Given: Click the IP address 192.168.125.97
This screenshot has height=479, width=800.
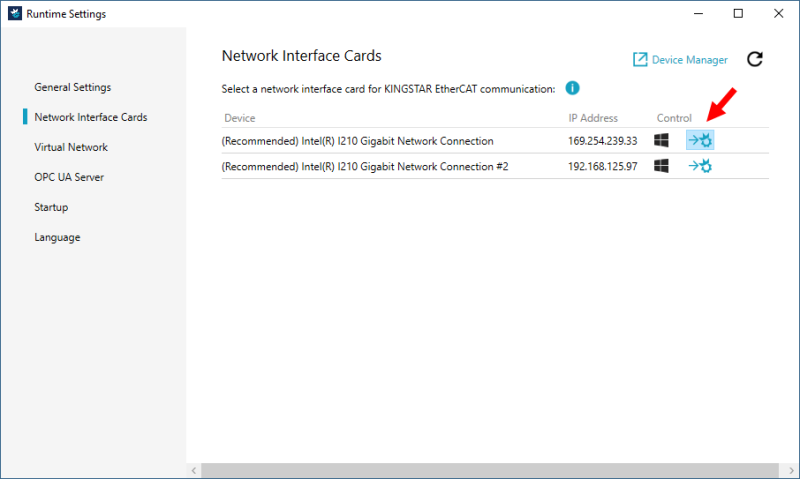Looking at the screenshot, I should click(x=602, y=166).
